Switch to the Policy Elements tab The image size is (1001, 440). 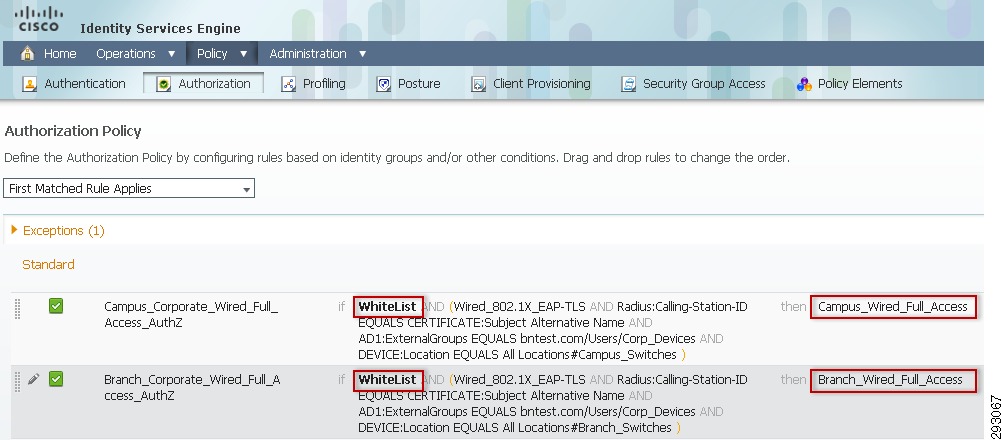click(860, 84)
